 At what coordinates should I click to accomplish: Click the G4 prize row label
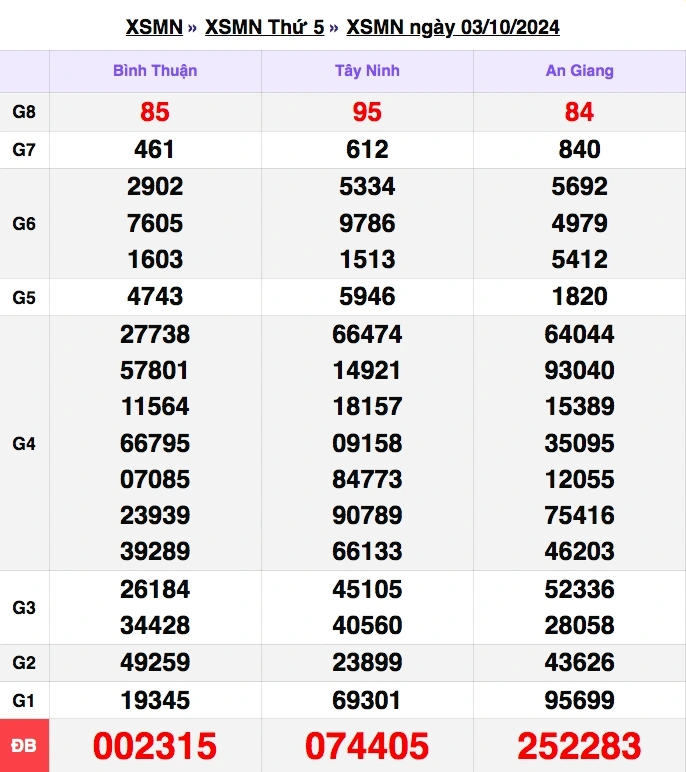pyautogui.click(x=24, y=443)
